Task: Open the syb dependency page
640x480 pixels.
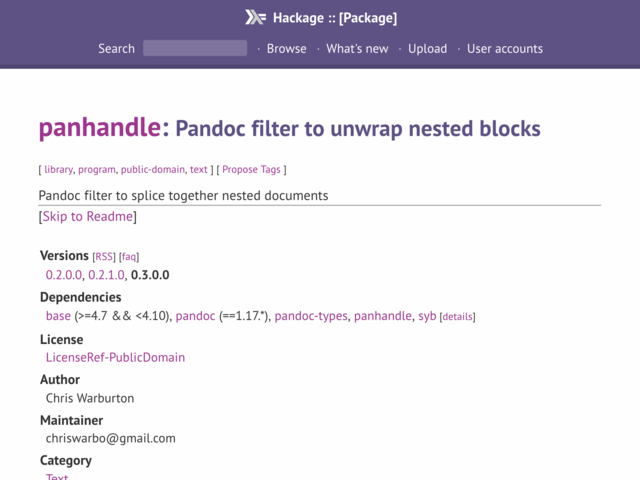Action: pos(427,316)
